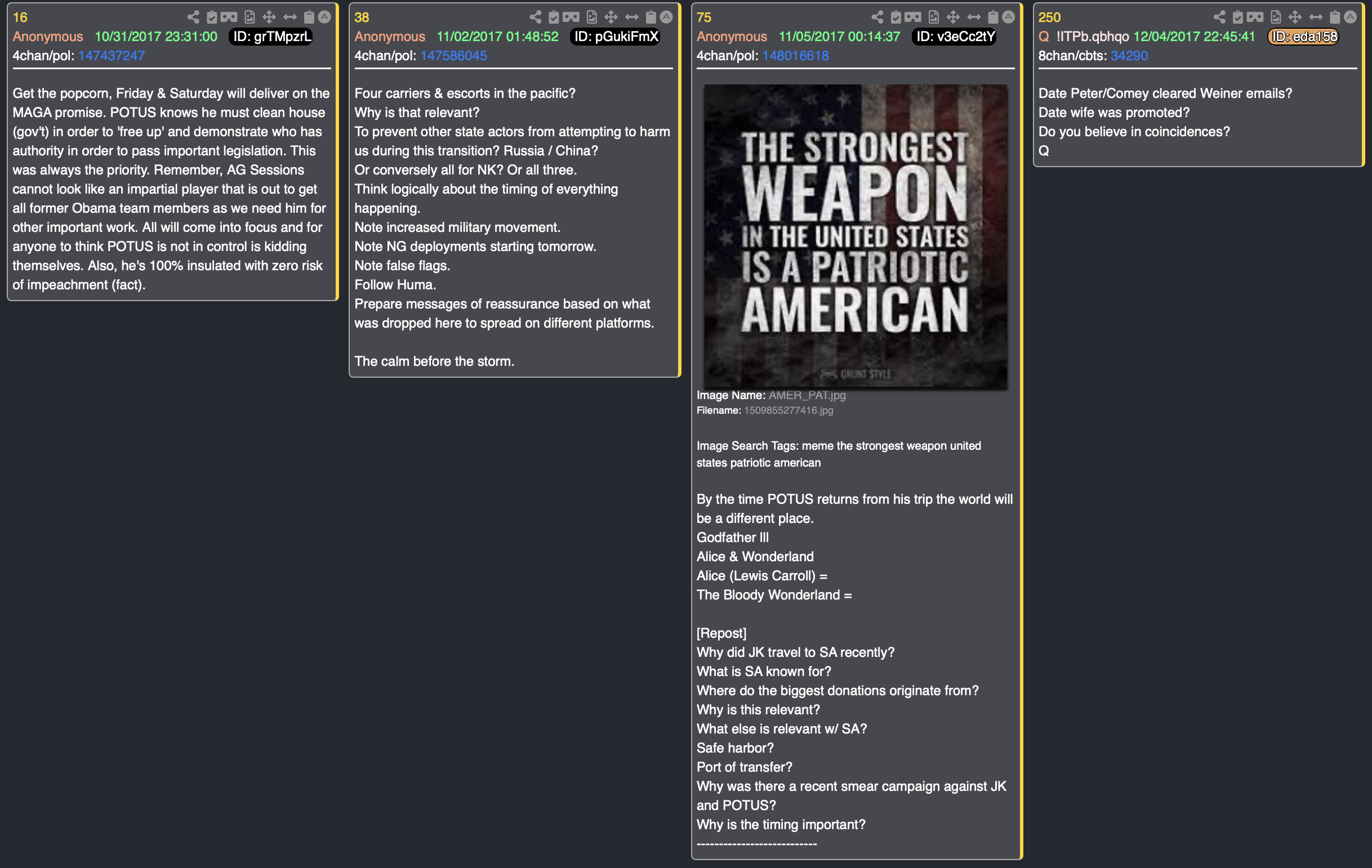Click the "[Repost]" line in post 75
Image resolution: width=1372 pixels, height=868 pixels.
tap(721, 633)
